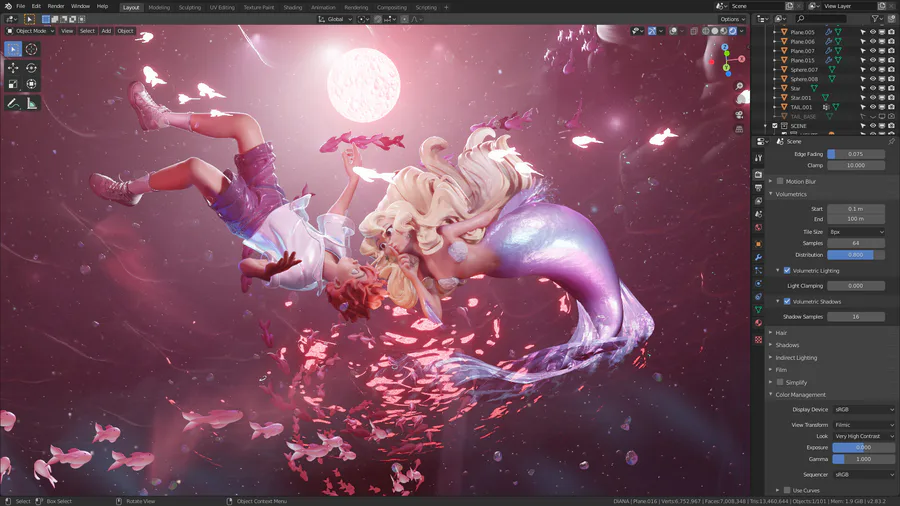The width and height of the screenshot is (900, 506).
Task: Switch to the Compositing workspace tab
Action: 391,7
